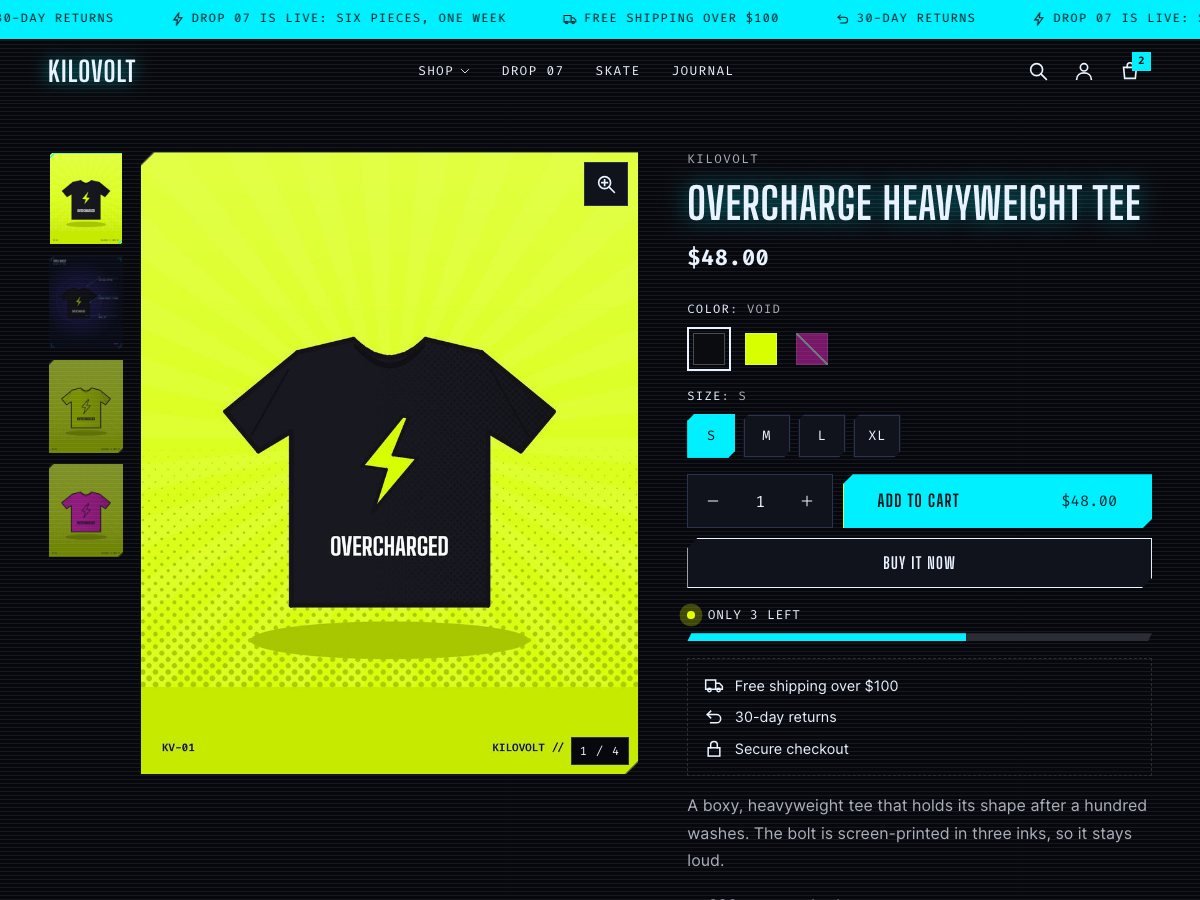Go to DROP 07 in navigation
Image resolution: width=1200 pixels, height=900 pixels.
[533, 71]
